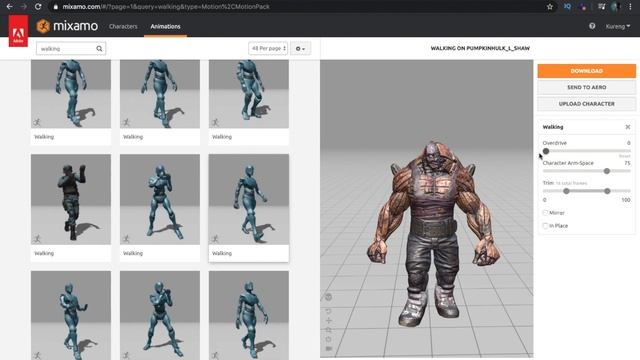The height and width of the screenshot is (360, 640).
Task: Click the Character Arm-Space slider handle
Action: point(607,171)
